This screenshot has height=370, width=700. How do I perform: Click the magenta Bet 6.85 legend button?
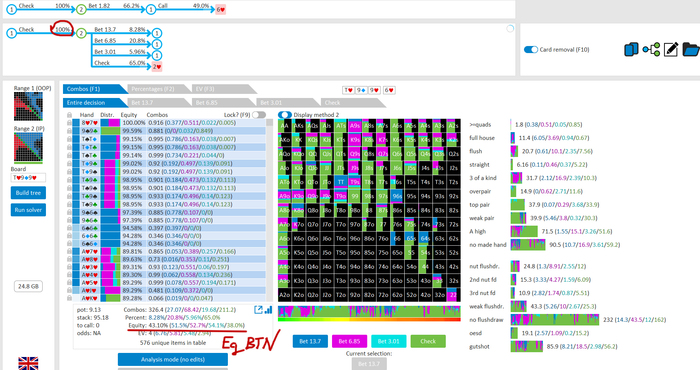click(349, 341)
